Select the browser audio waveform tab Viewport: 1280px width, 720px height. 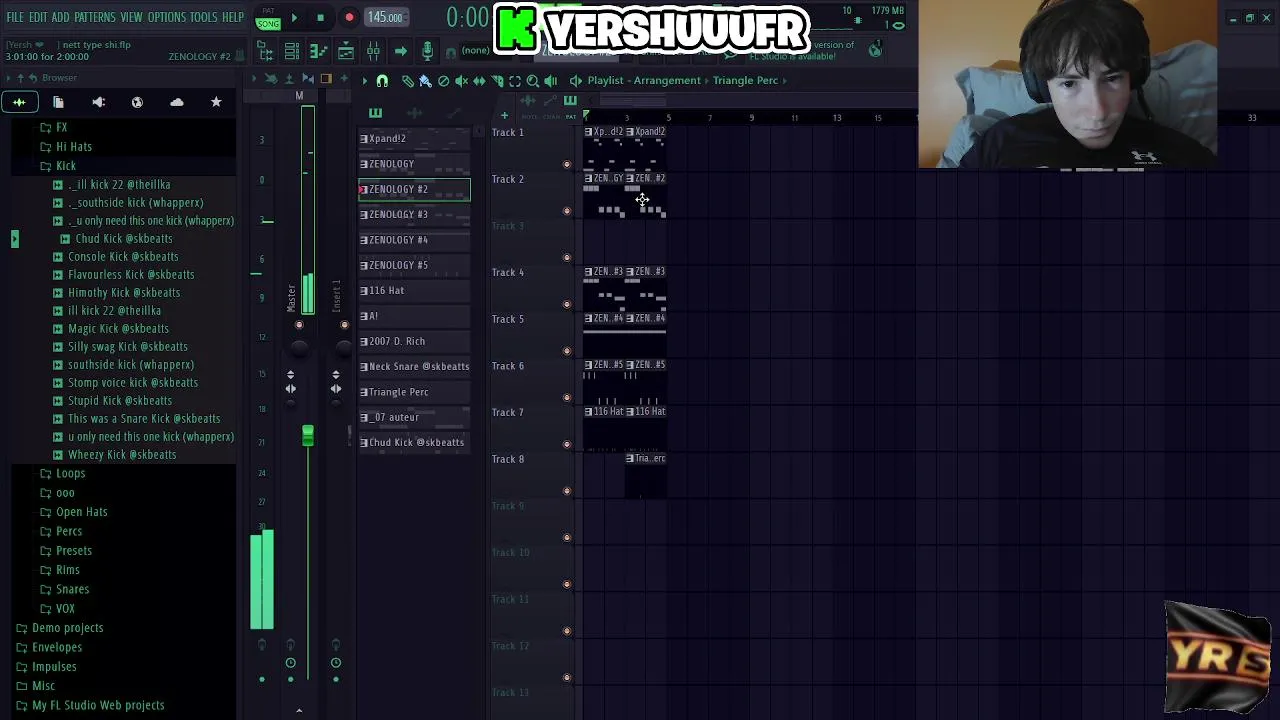pos(19,102)
